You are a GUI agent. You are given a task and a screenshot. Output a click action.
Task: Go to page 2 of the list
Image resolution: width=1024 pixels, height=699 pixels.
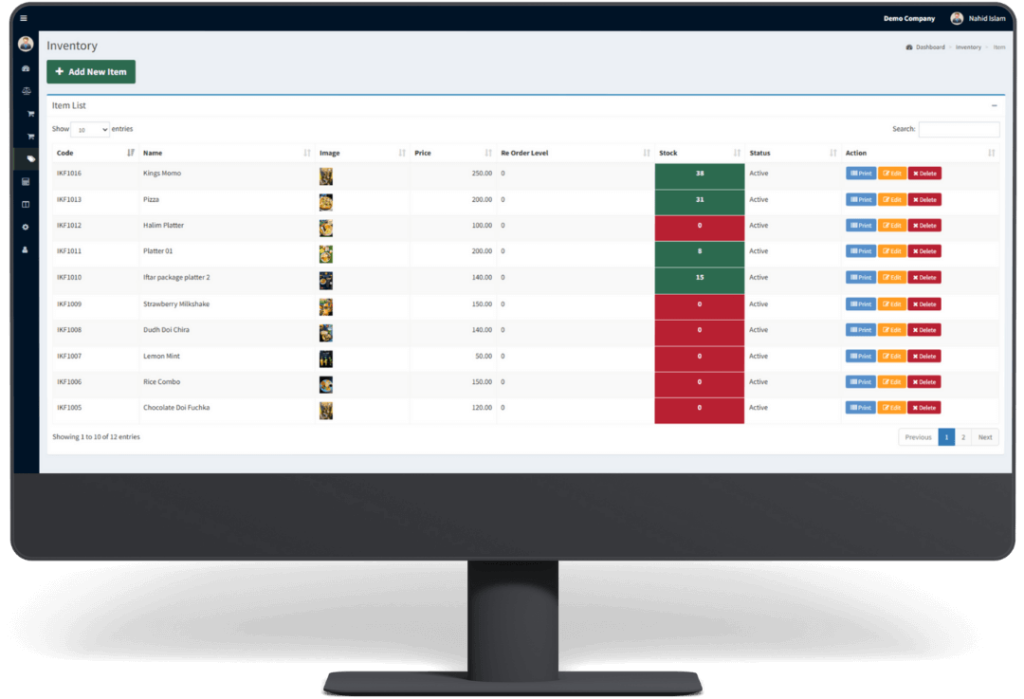click(963, 437)
